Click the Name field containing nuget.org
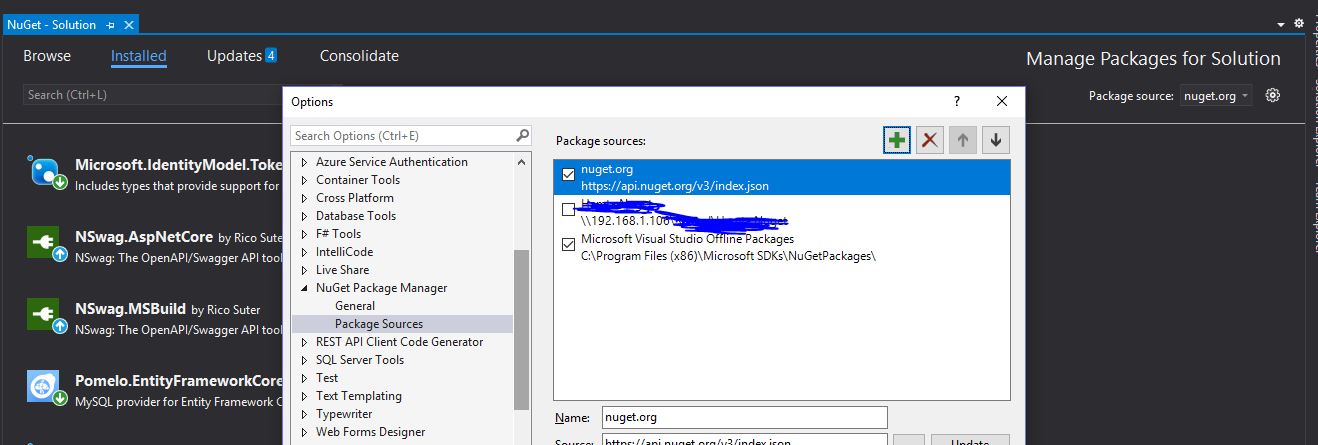The width and height of the screenshot is (1318, 445). (743, 417)
